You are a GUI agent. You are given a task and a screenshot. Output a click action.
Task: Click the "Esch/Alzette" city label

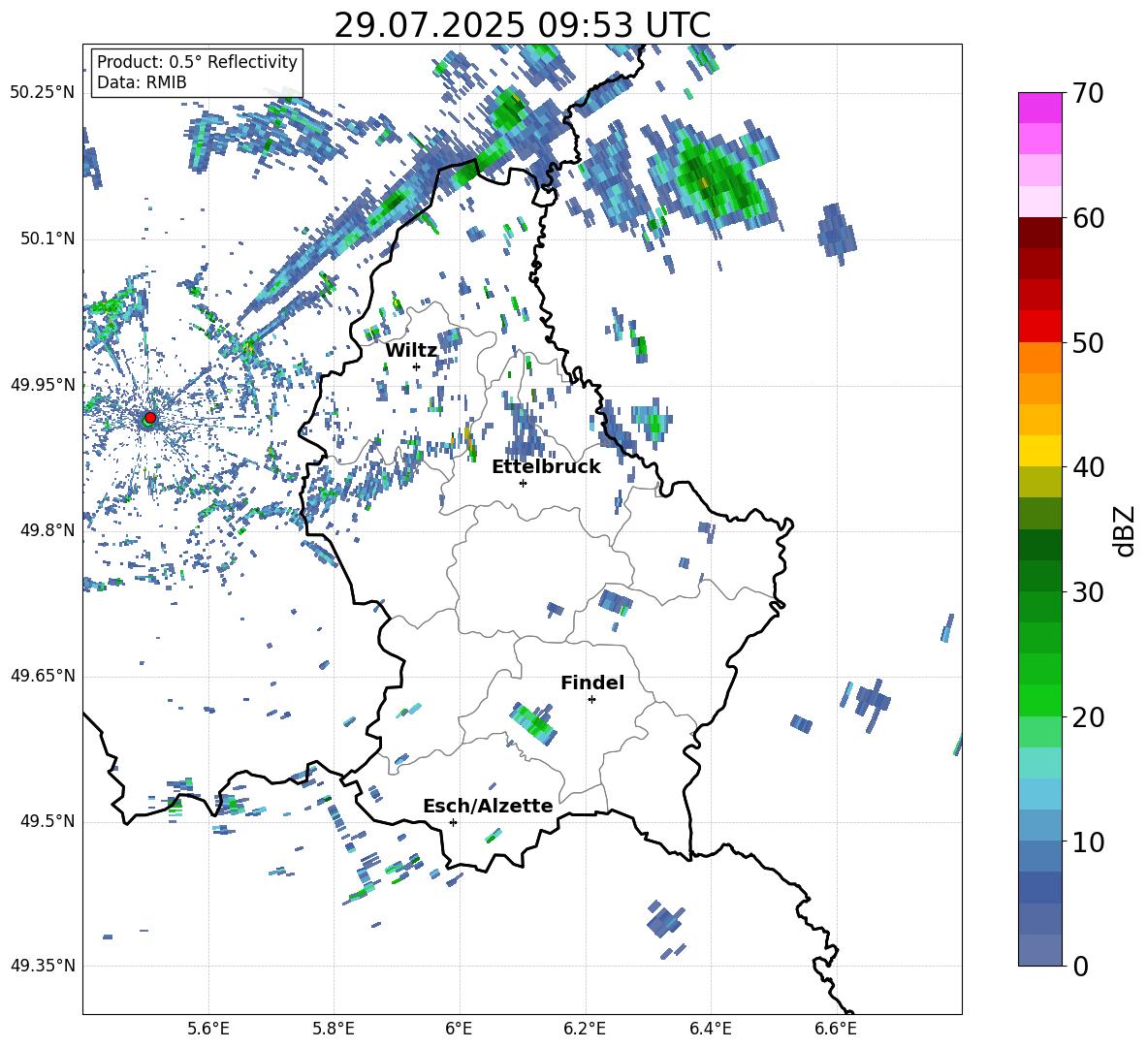tap(488, 806)
